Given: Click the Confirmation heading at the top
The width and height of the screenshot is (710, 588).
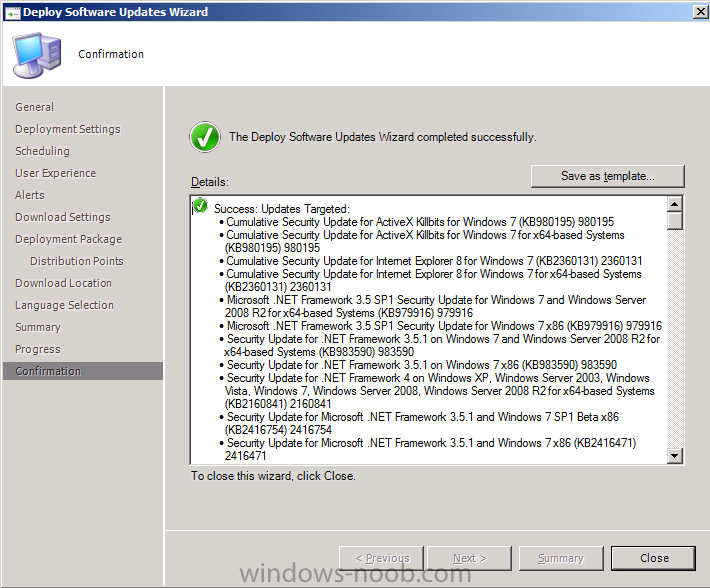Looking at the screenshot, I should pos(111,54).
